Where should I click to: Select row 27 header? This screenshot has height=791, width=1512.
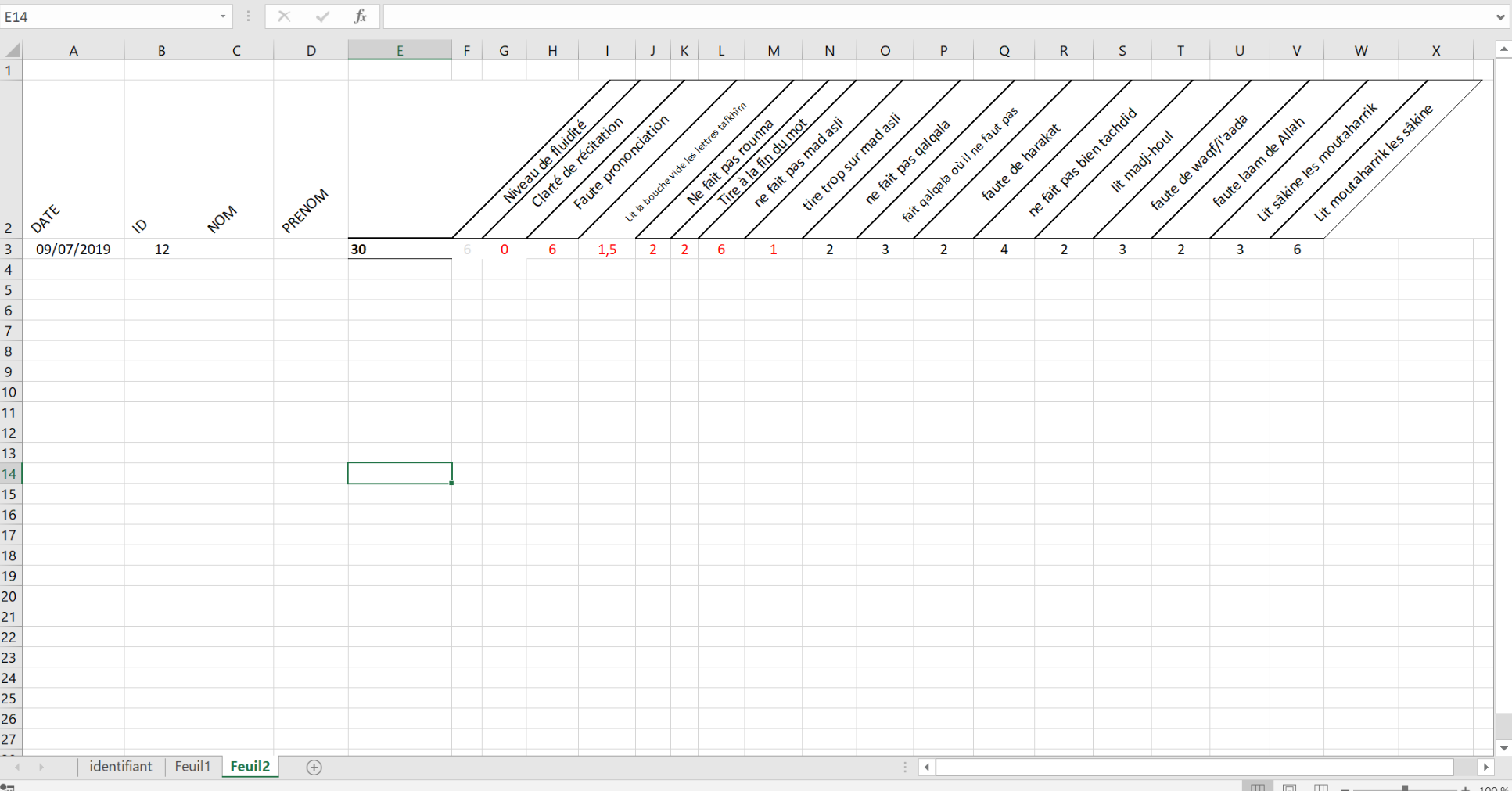[x=9, y=739]
